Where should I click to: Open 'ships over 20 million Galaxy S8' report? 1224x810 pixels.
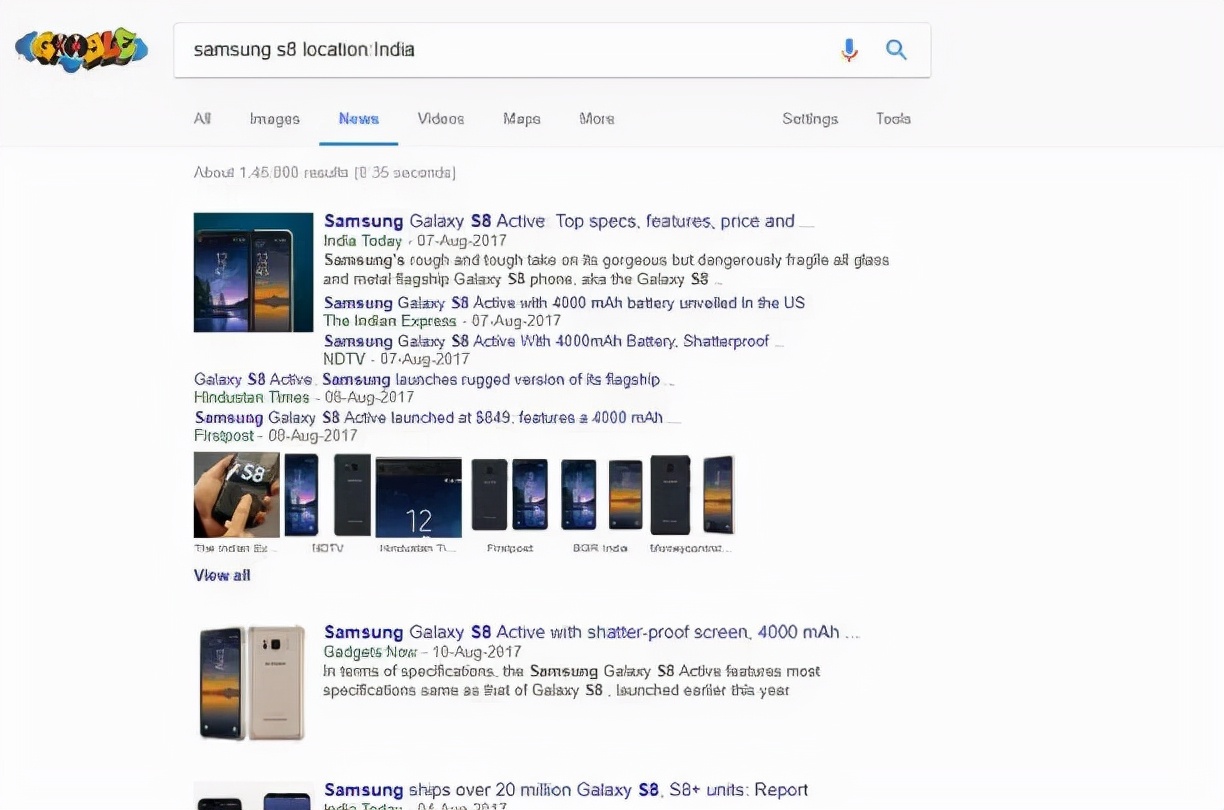[x=566, y=790]
